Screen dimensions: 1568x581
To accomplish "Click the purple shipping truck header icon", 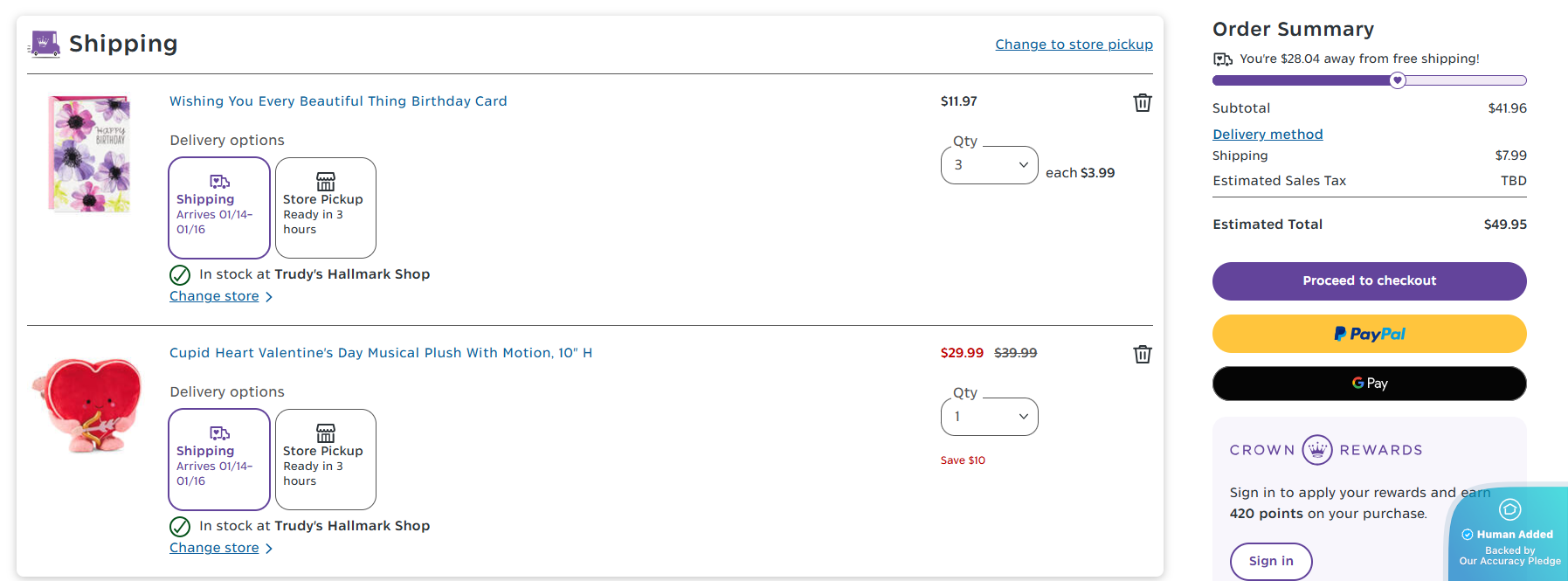I will [45, 44].
